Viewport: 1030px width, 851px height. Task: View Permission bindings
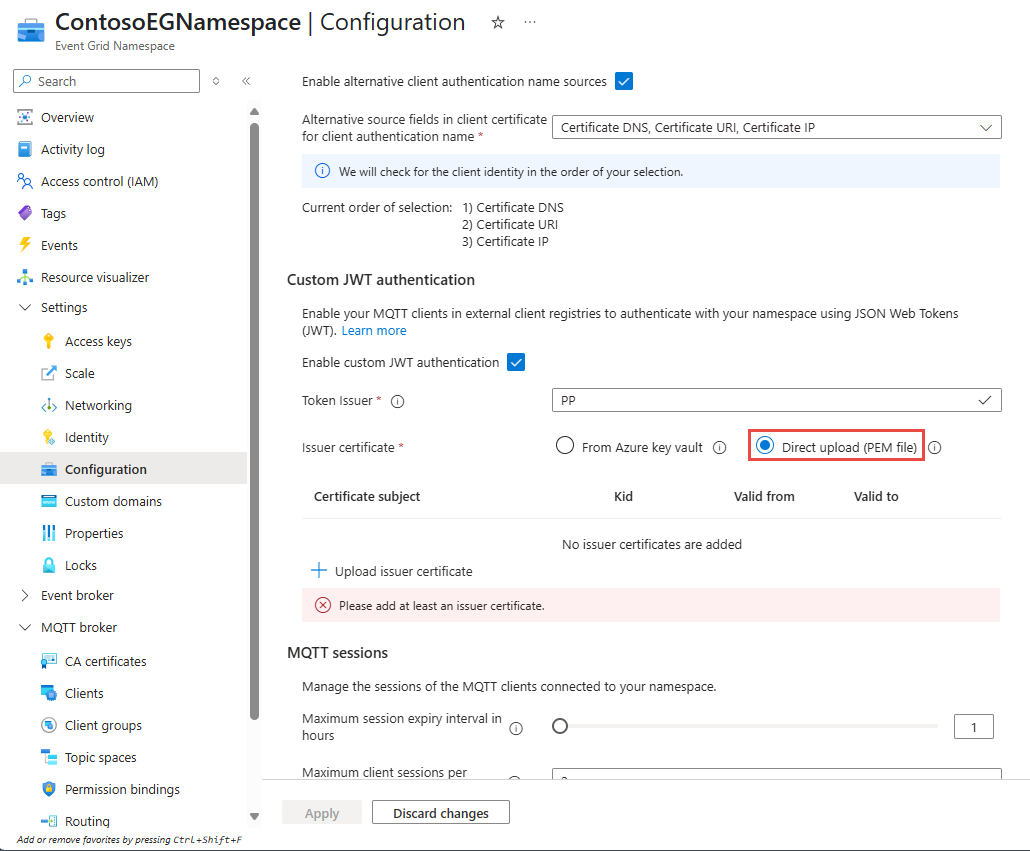coord(117,789)
